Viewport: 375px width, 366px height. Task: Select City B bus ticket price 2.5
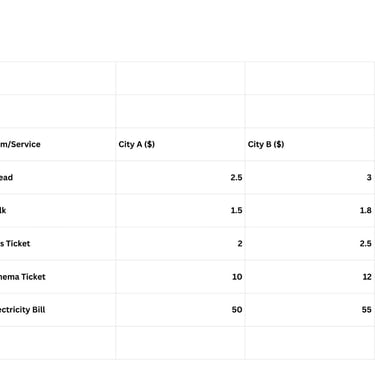tap(310, 243)
